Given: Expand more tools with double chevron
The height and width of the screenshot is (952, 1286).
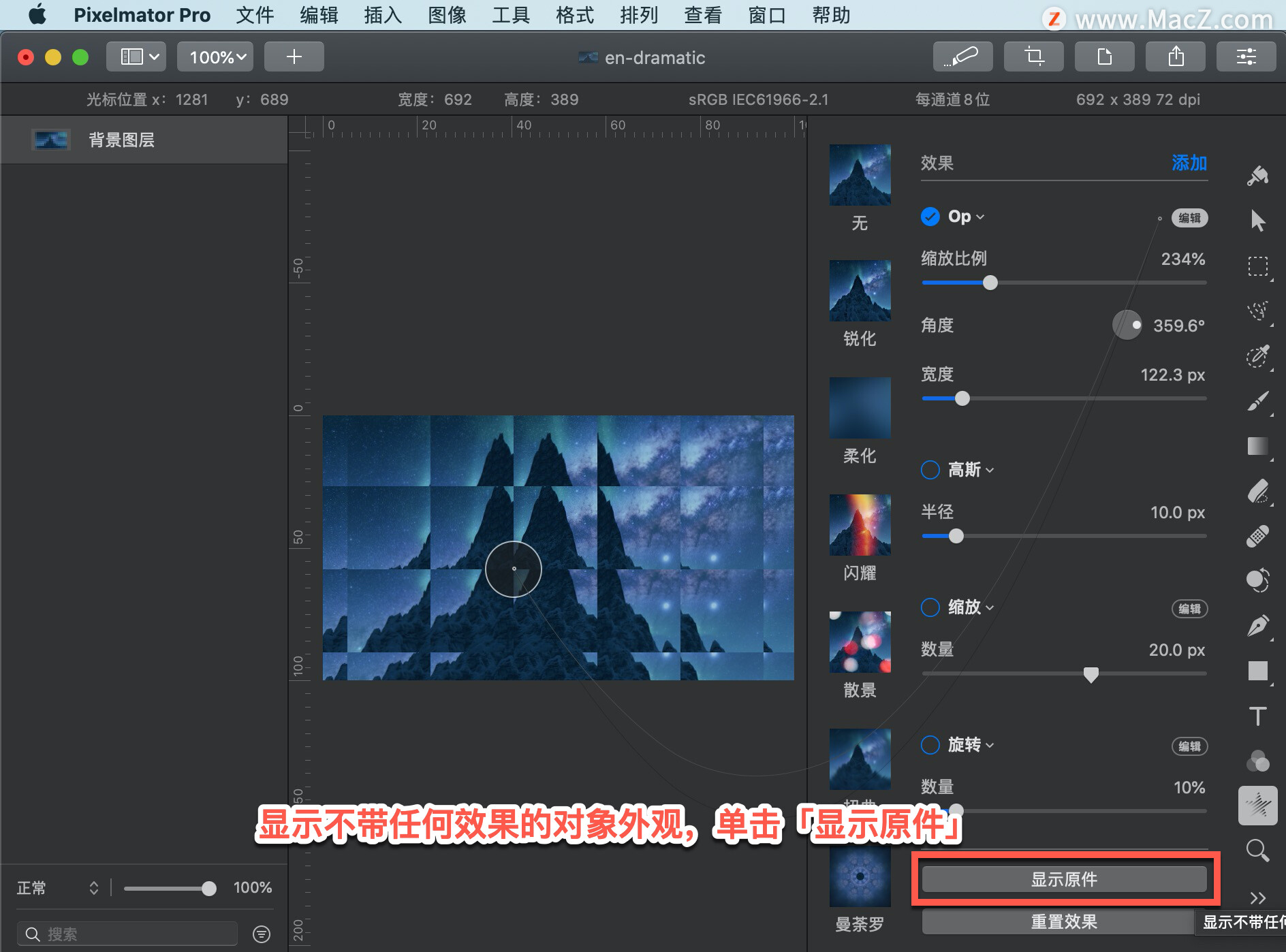Looking at the screenshot, I should pos(1257,898).
